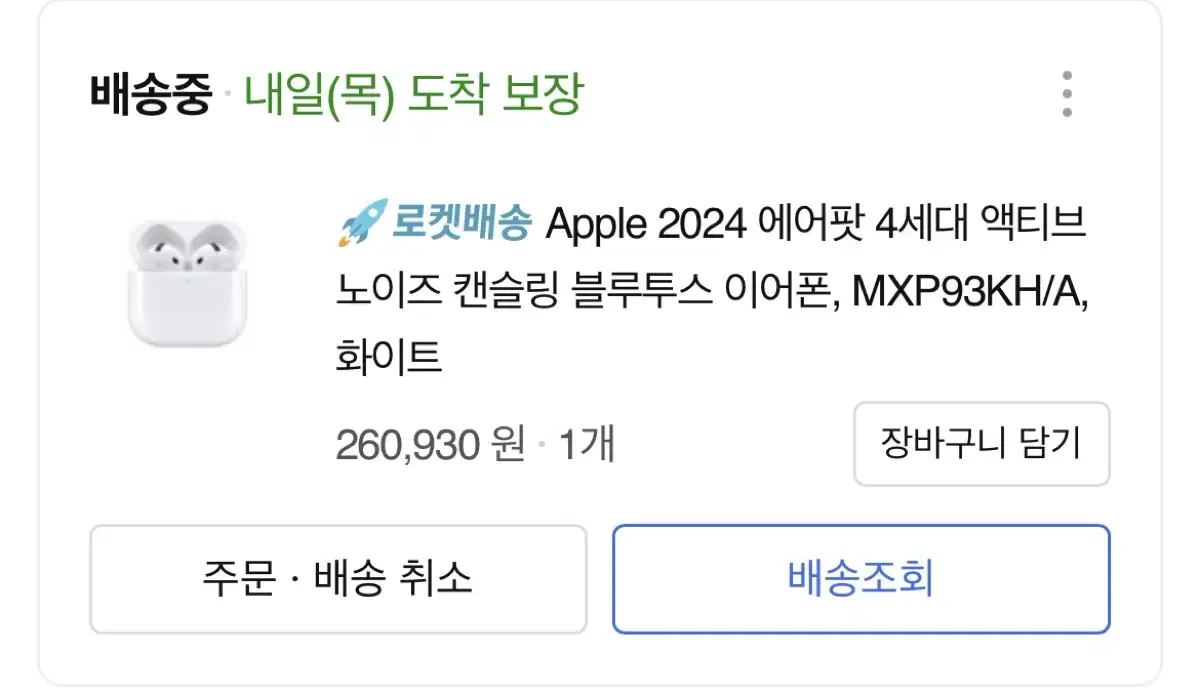Select 주문 · 배송 취소 button

[338, 579]
